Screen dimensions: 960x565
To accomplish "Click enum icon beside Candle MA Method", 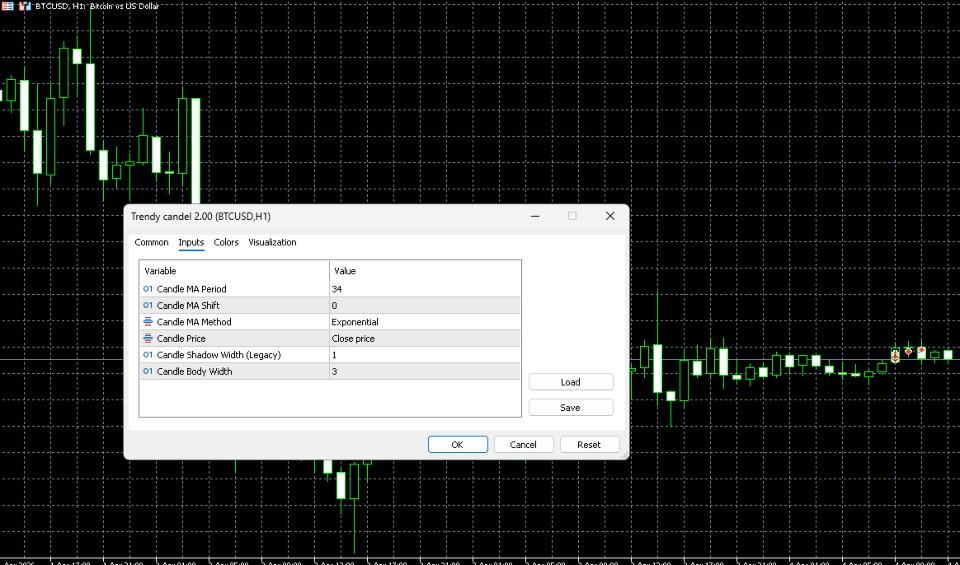I will coord(148,322).
